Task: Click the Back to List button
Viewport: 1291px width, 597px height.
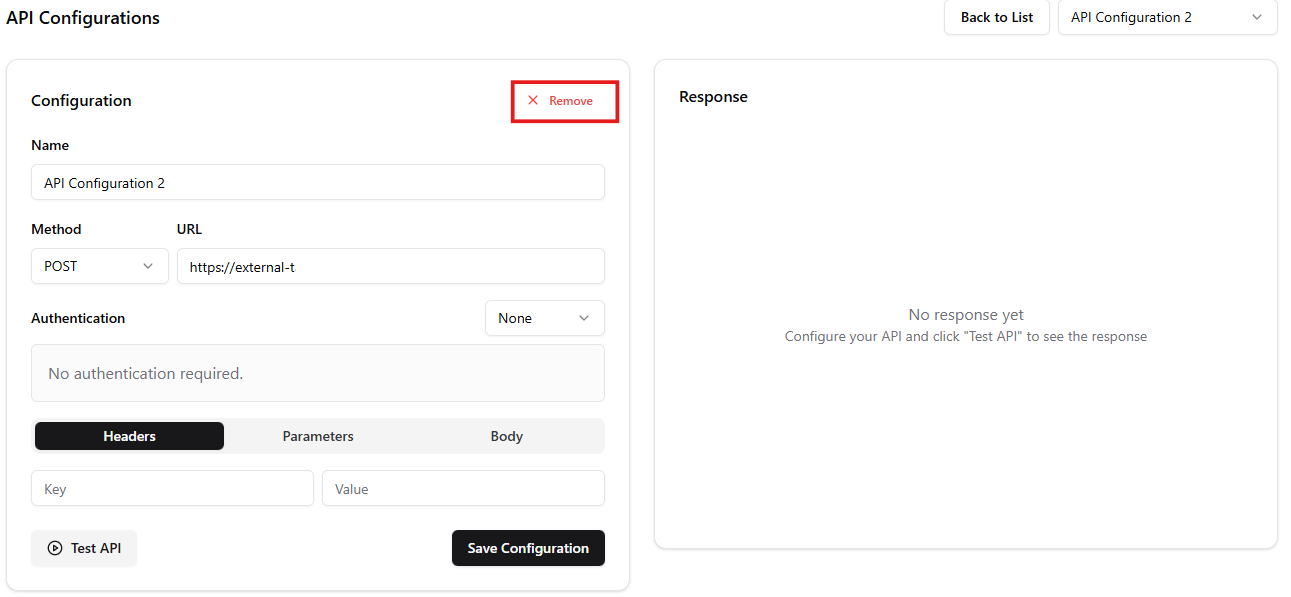Action: tap(996, 17)
